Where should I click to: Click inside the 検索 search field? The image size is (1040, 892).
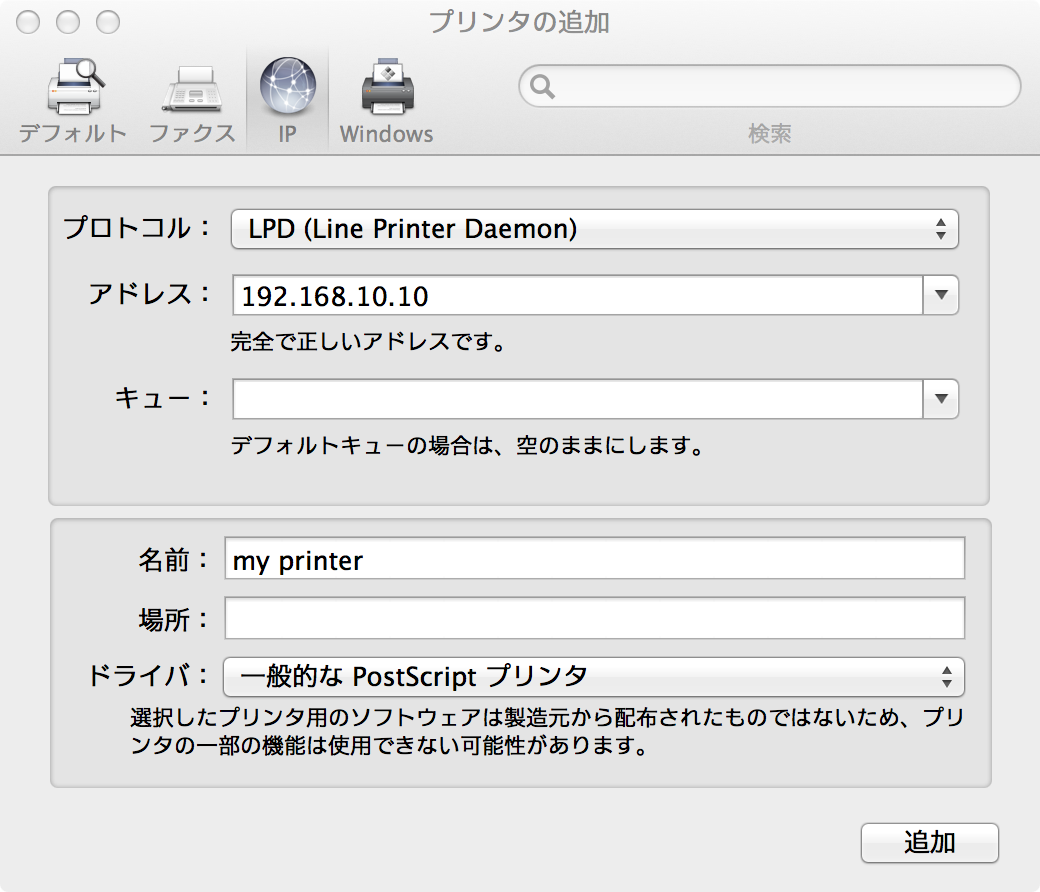780,87
